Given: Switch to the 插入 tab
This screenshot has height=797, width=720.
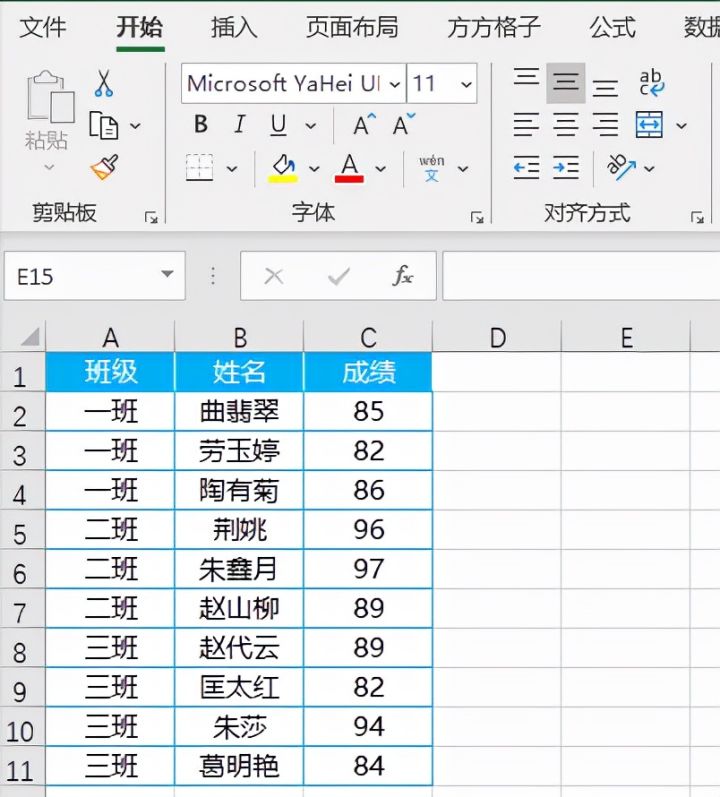Looking at the screenshot, I should click(x=234, y=27).
